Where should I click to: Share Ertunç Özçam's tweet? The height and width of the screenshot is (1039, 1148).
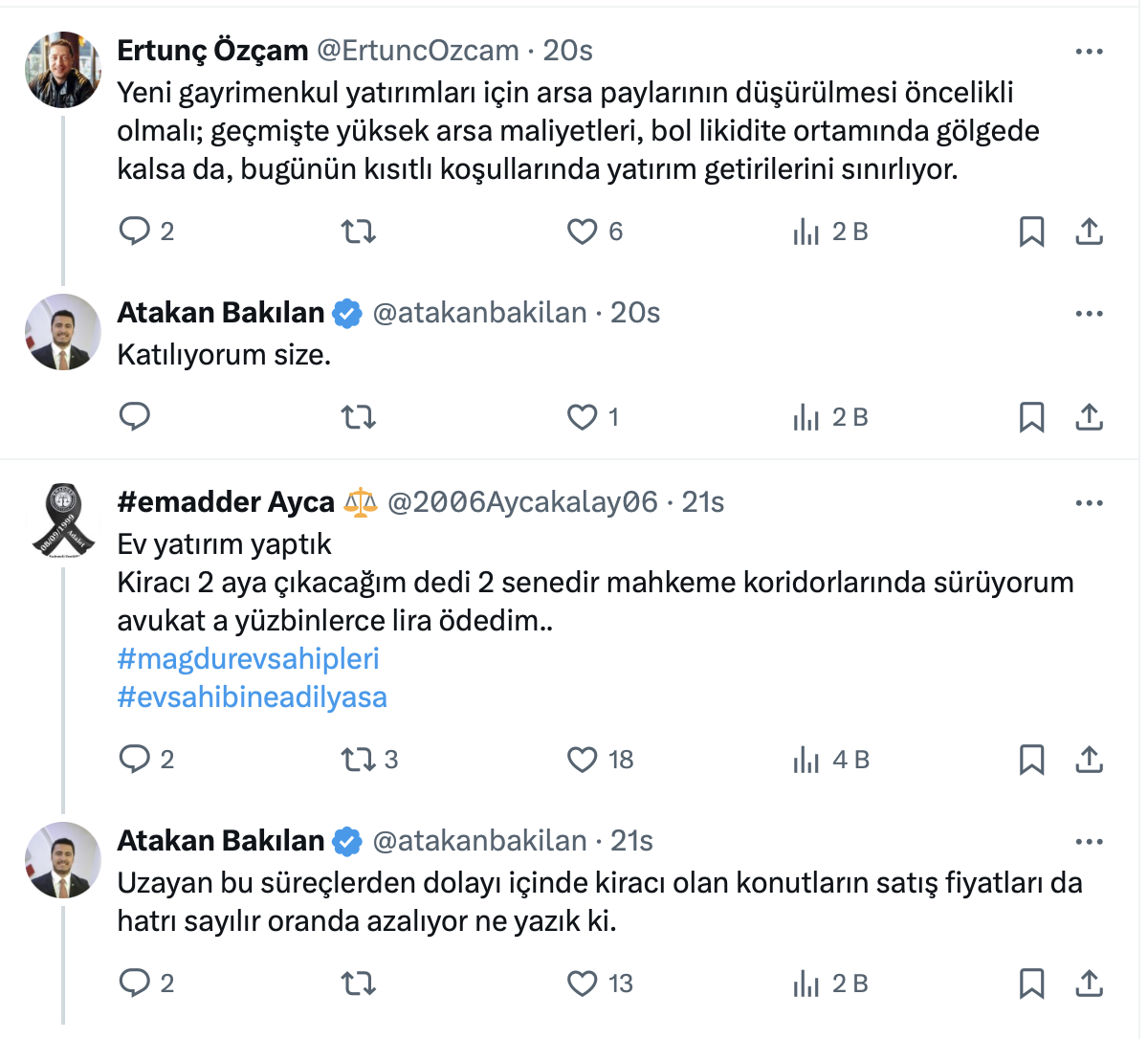tap(1089, 232)
